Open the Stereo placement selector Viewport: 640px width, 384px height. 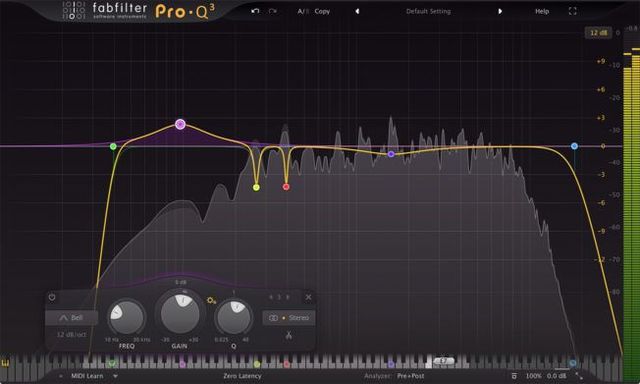[289, 317]
